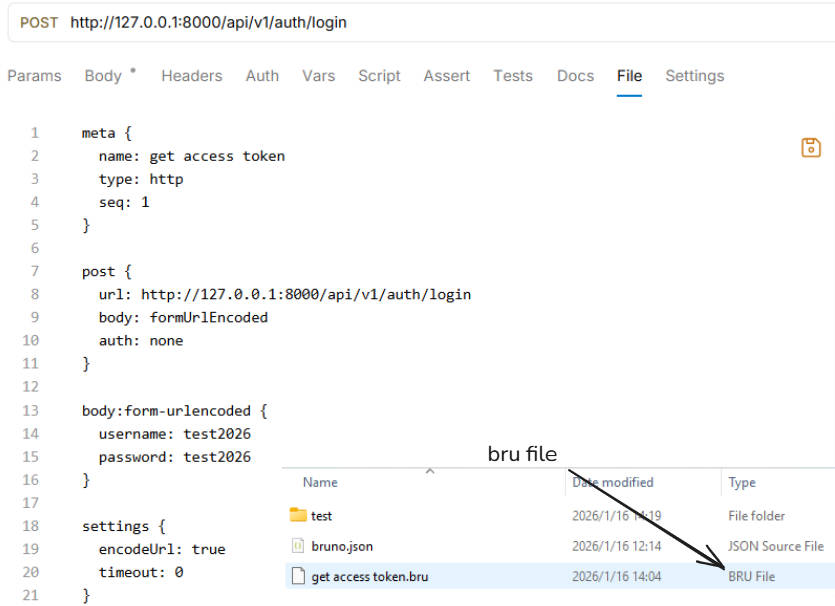Click the 'auth: none' line
Image resolution: width=835 pixels, height=606 pixels.
pyautogui.click(x=141, y=341)
